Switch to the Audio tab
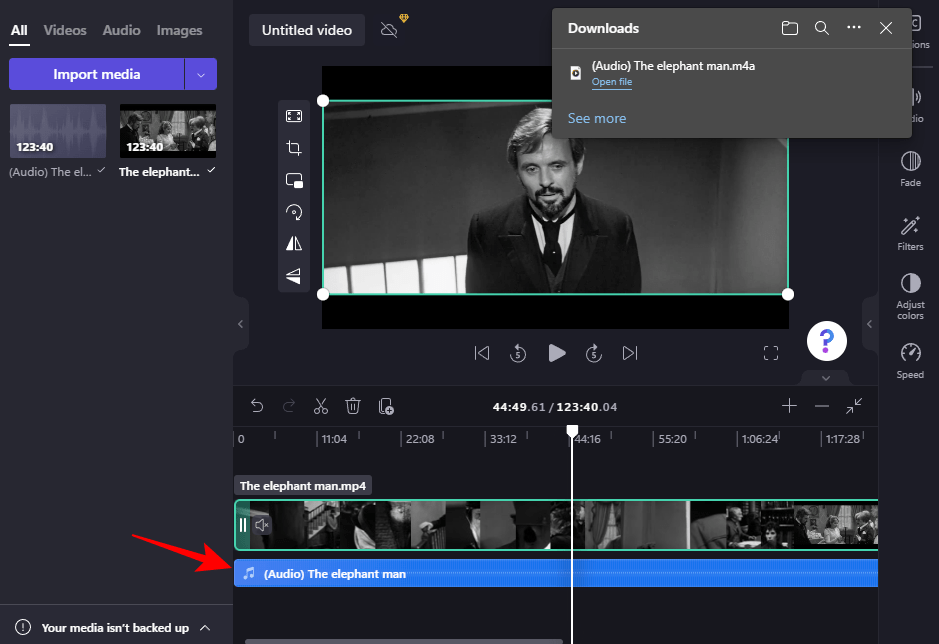 [121, 30]
